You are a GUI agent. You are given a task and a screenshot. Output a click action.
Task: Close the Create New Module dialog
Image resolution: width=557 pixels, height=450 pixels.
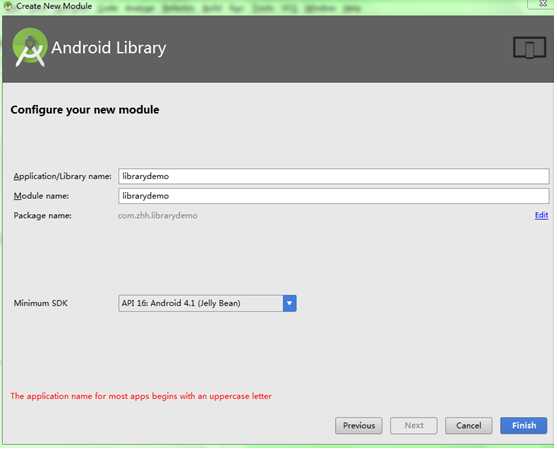[x=542, y=4]
